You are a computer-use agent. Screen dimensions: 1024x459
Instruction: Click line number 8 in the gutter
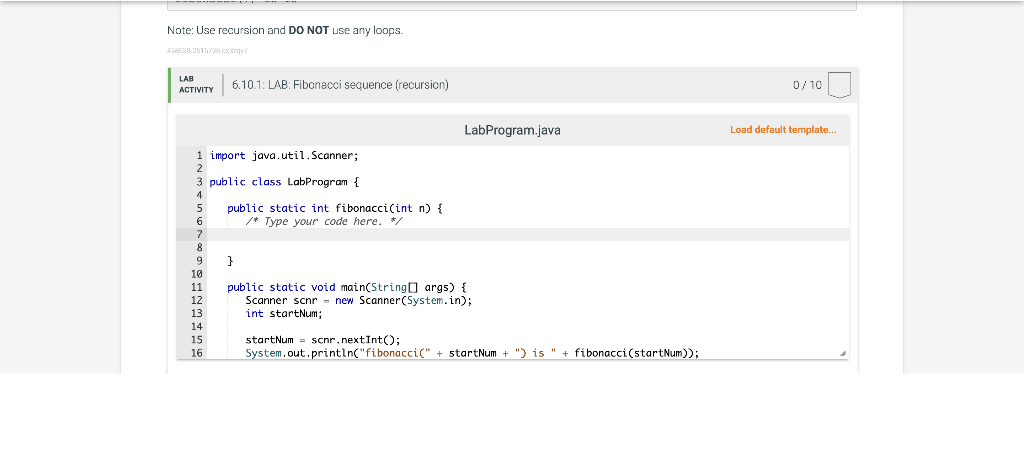tap(199, 247)
